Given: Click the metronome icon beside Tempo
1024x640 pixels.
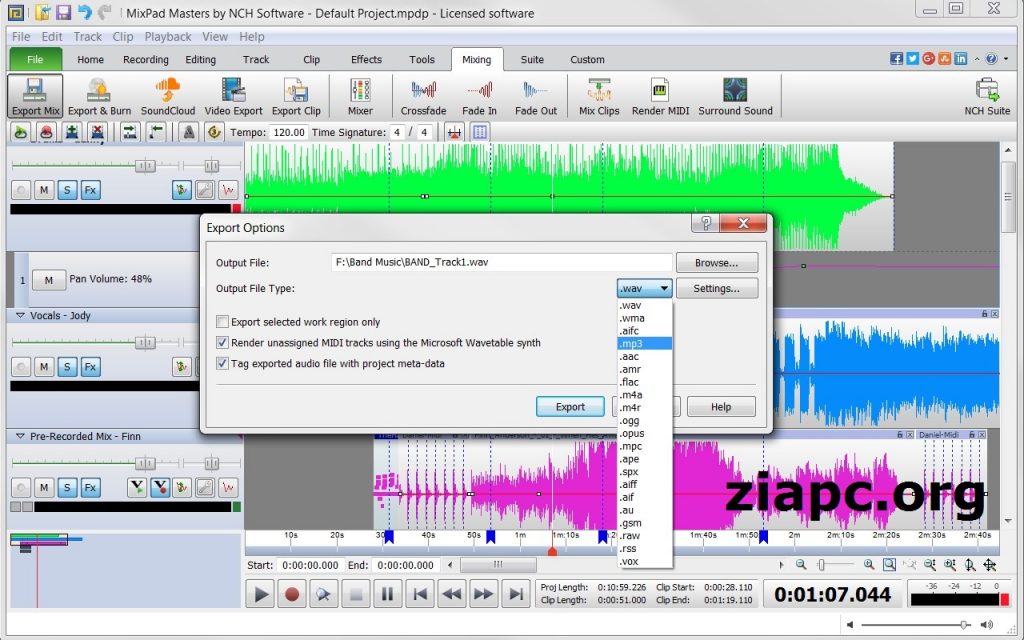Looking at the screenshot, I should pyautogui.click(x=189, y=133).
